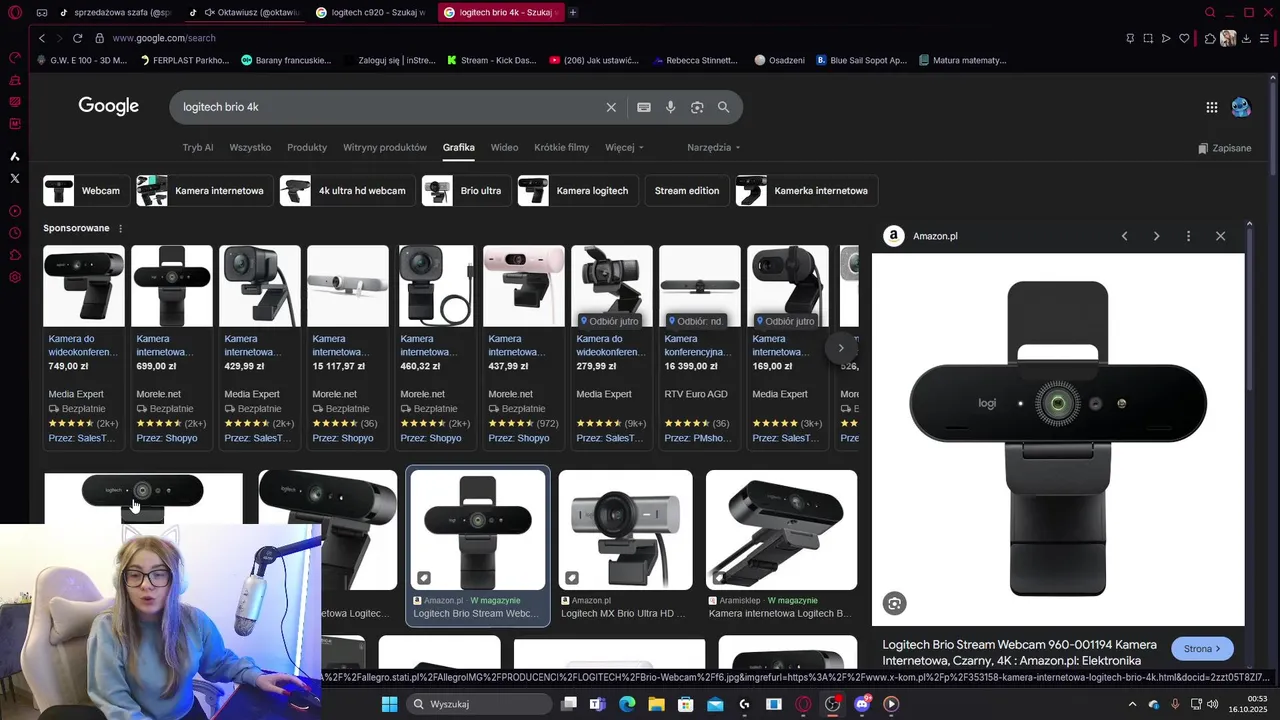Open Windows Start menu
1280x720 pixels.
pos(389,704)
